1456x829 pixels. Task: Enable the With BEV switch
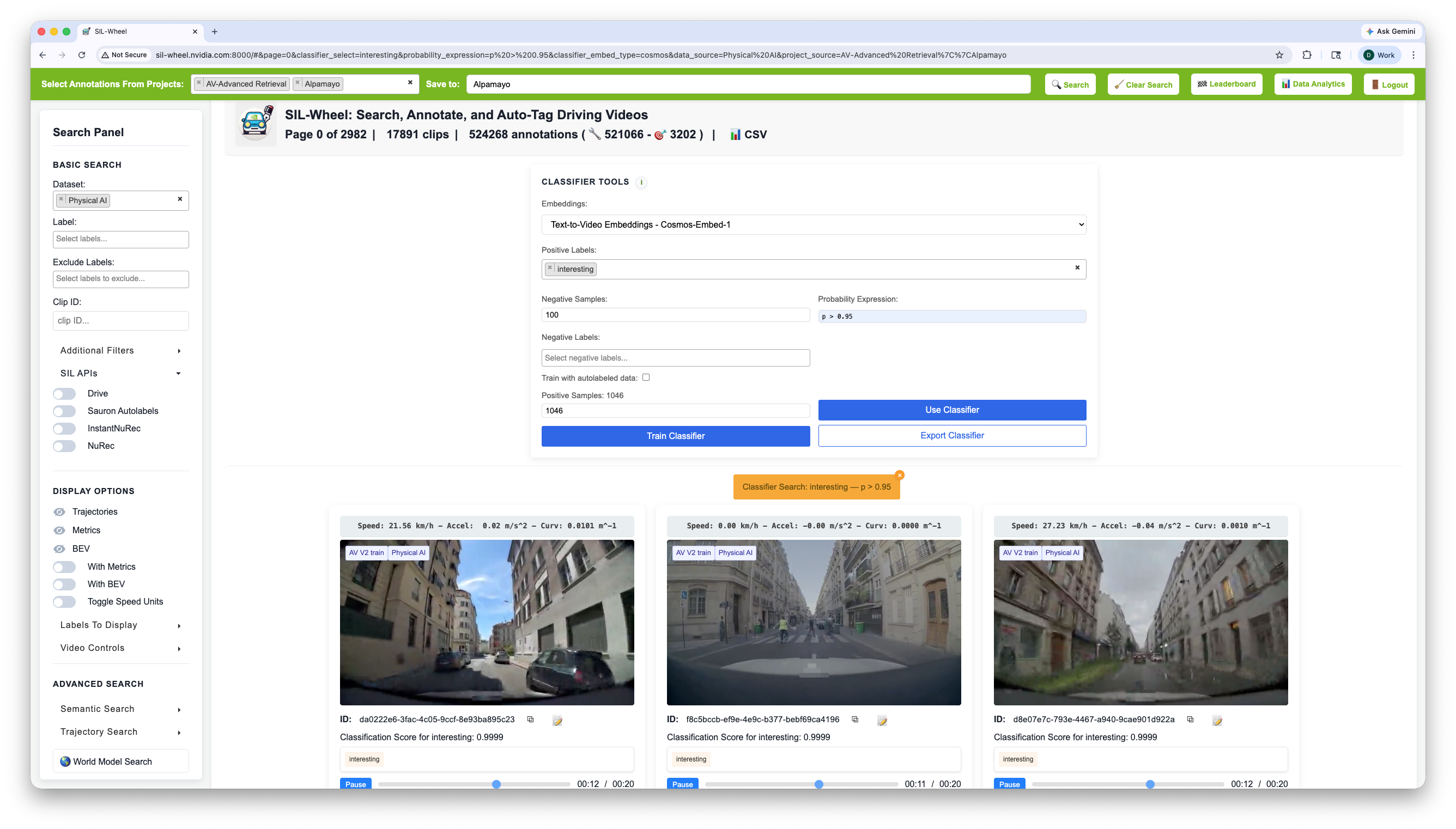(64, 585)
